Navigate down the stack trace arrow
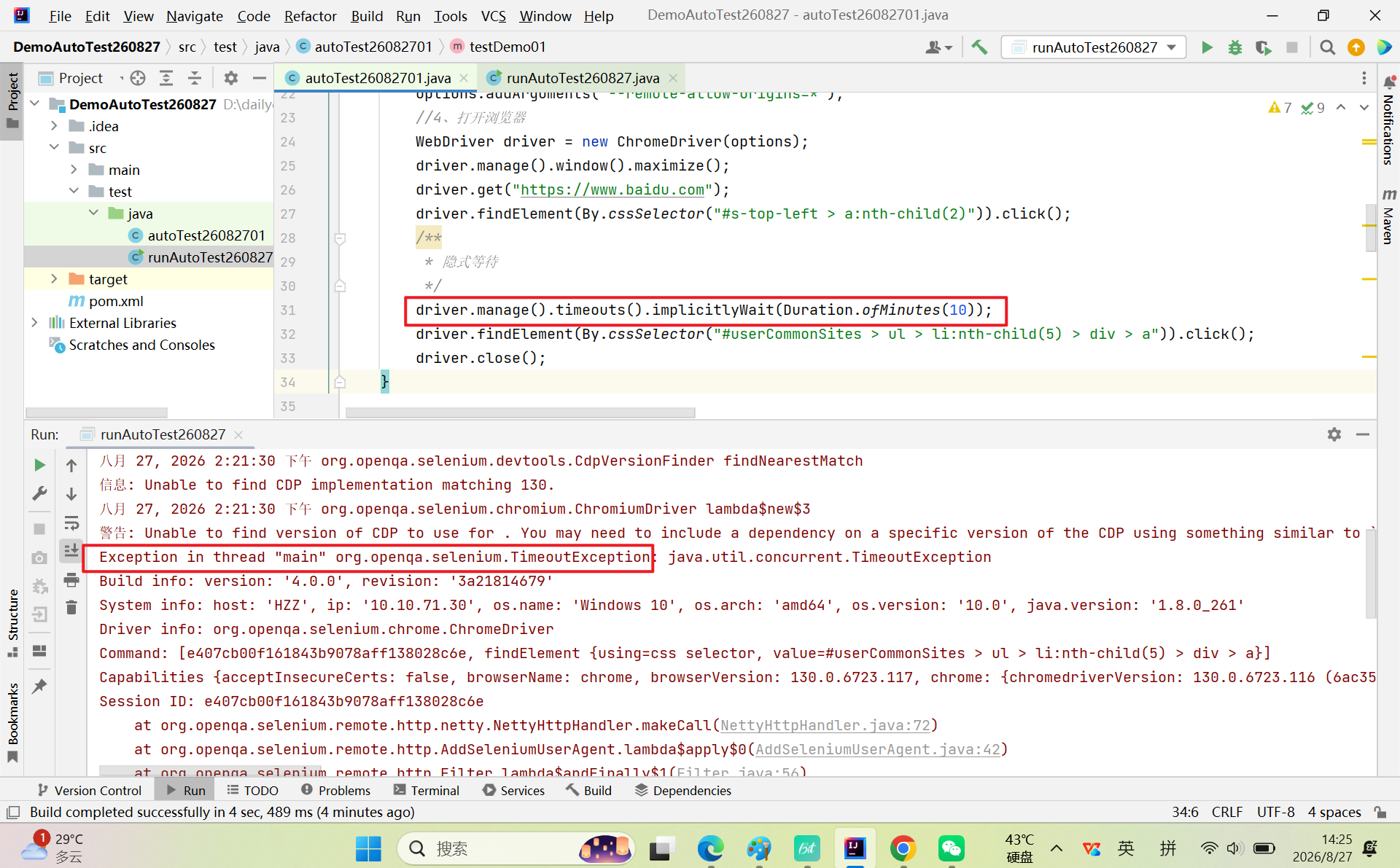The width and height of the screenshot is (1400, 868). pyautogui.click(x=71, y=493)
